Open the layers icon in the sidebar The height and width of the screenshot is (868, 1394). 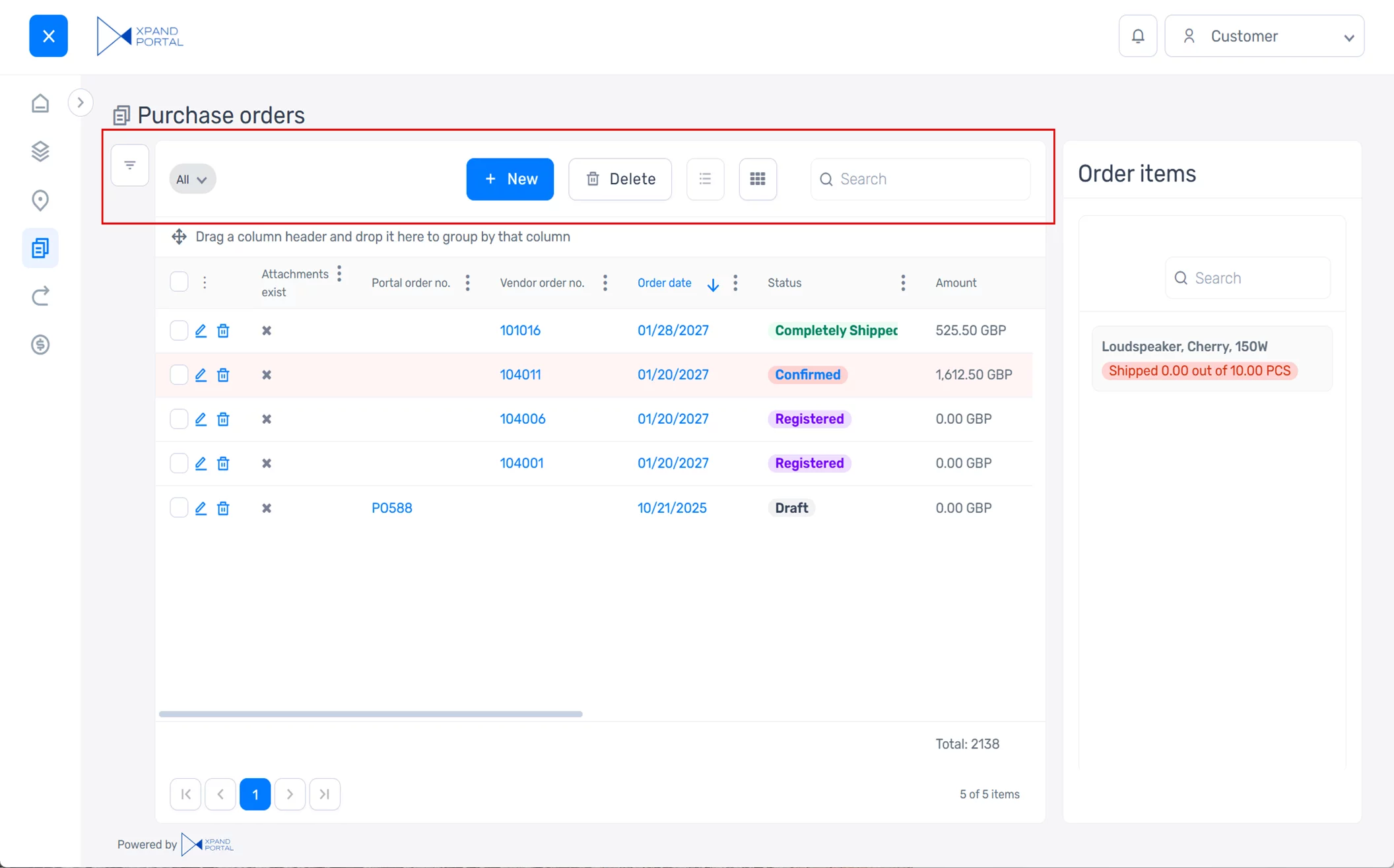coord(40,151)
